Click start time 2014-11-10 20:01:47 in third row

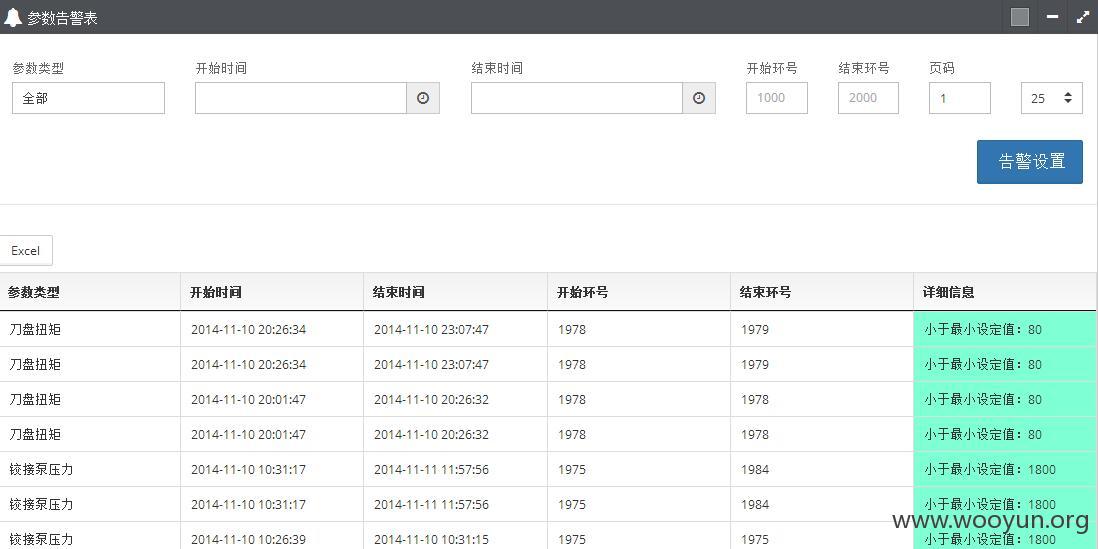[249, 400]
